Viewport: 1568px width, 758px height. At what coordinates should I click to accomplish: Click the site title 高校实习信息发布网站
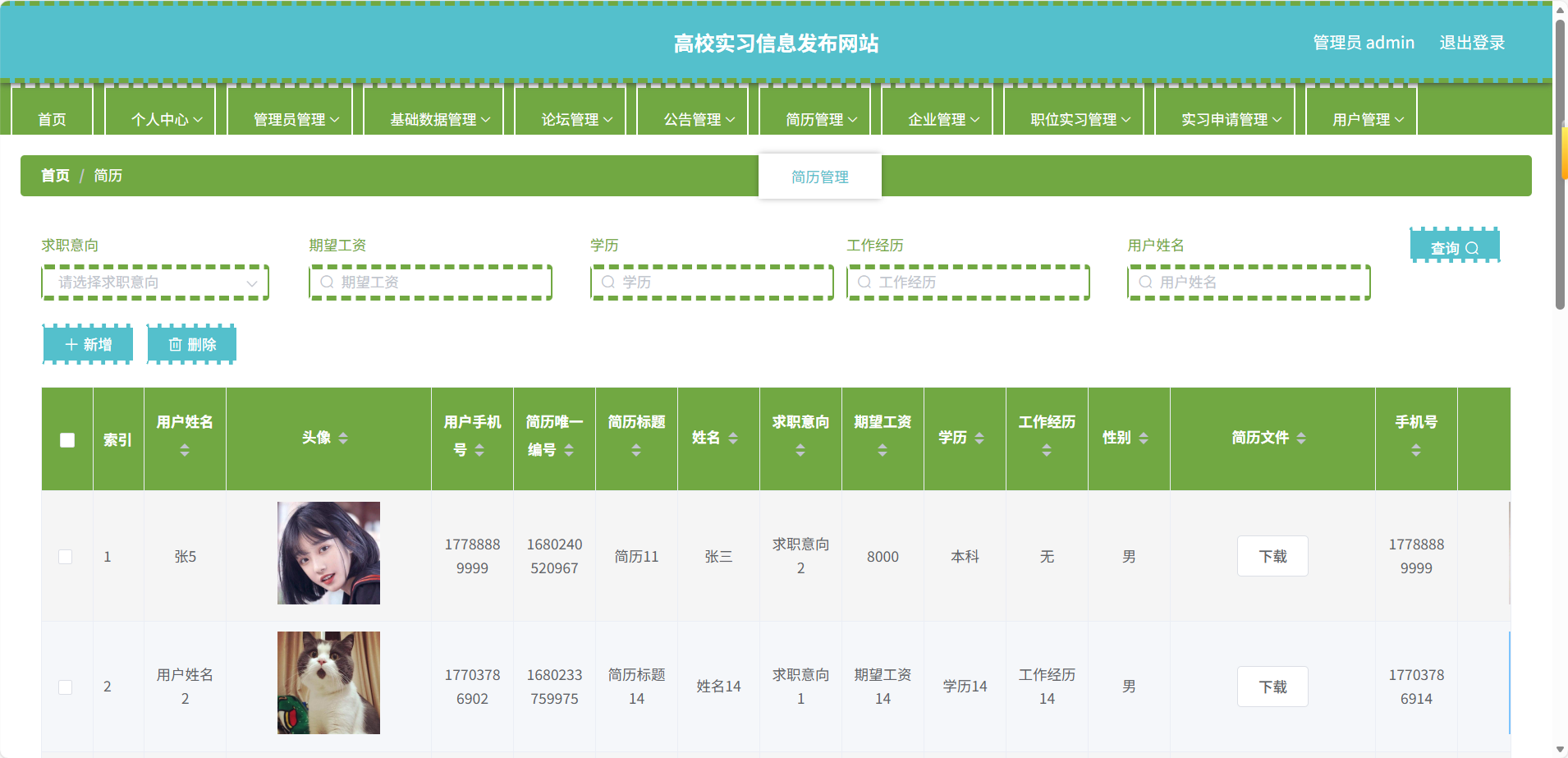point(776,44)
